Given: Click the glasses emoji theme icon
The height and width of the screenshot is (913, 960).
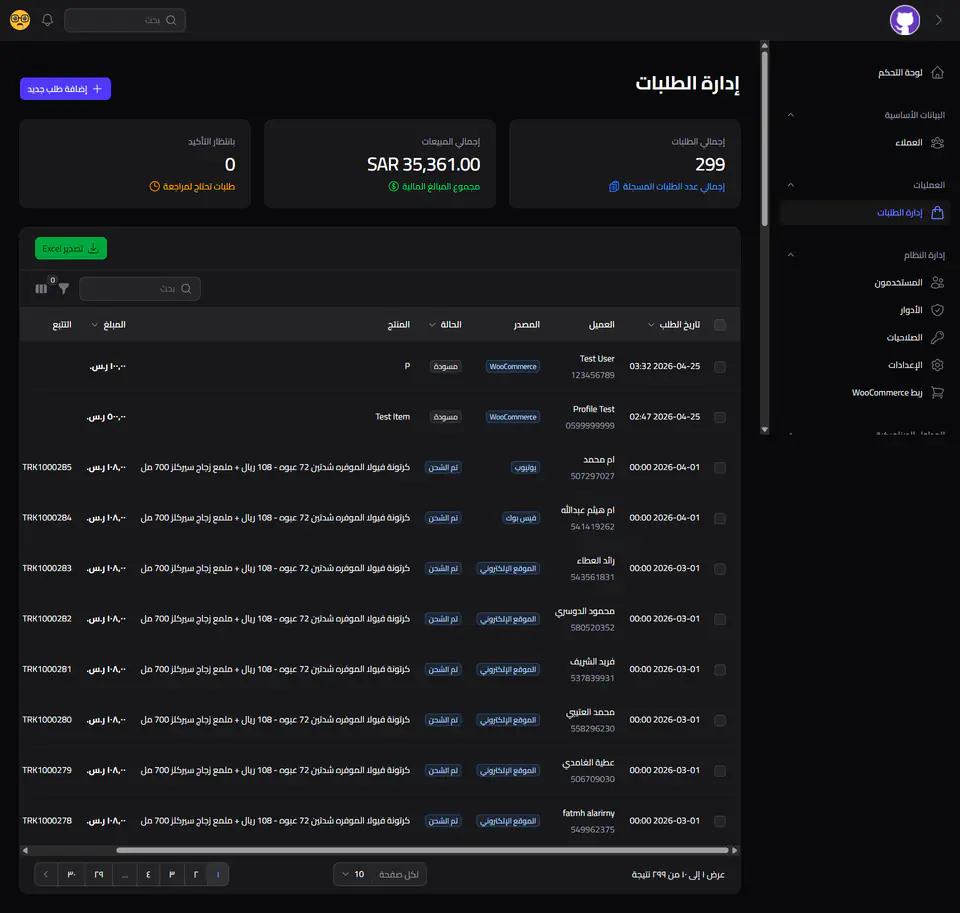Looking at the screenshot, I should point(20,20).
